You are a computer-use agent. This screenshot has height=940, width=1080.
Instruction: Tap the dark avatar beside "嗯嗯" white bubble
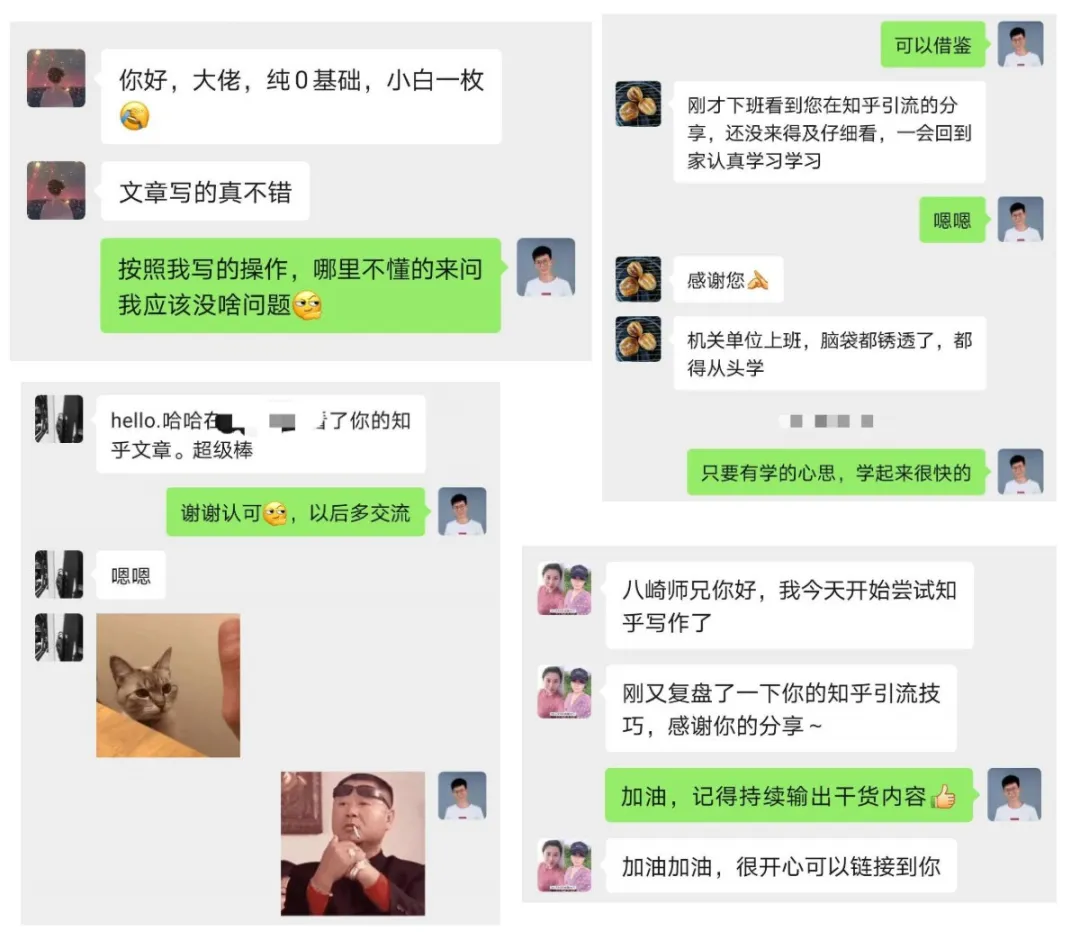(59, 574)
